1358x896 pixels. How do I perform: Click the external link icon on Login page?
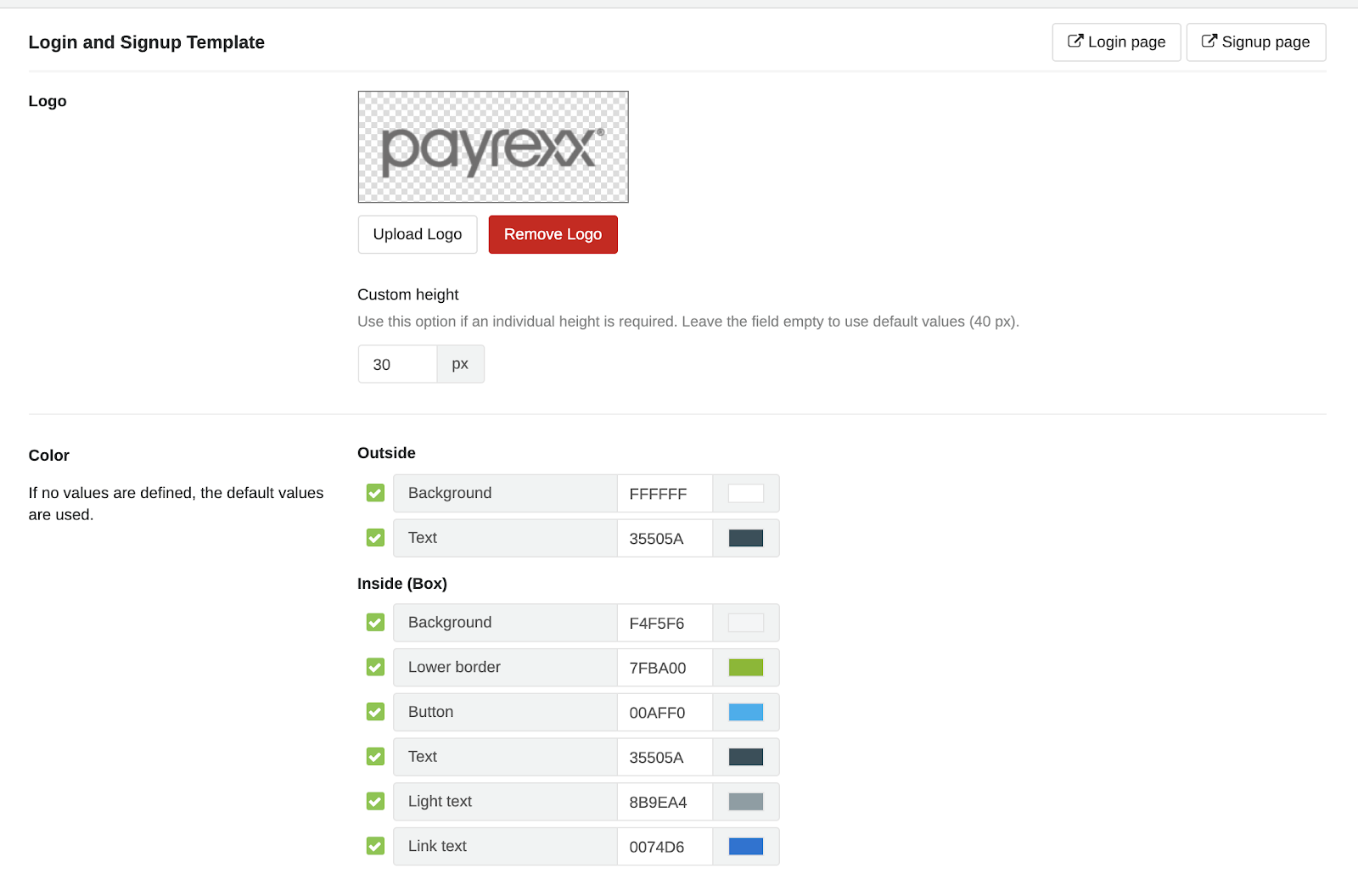coord(1075,41)
